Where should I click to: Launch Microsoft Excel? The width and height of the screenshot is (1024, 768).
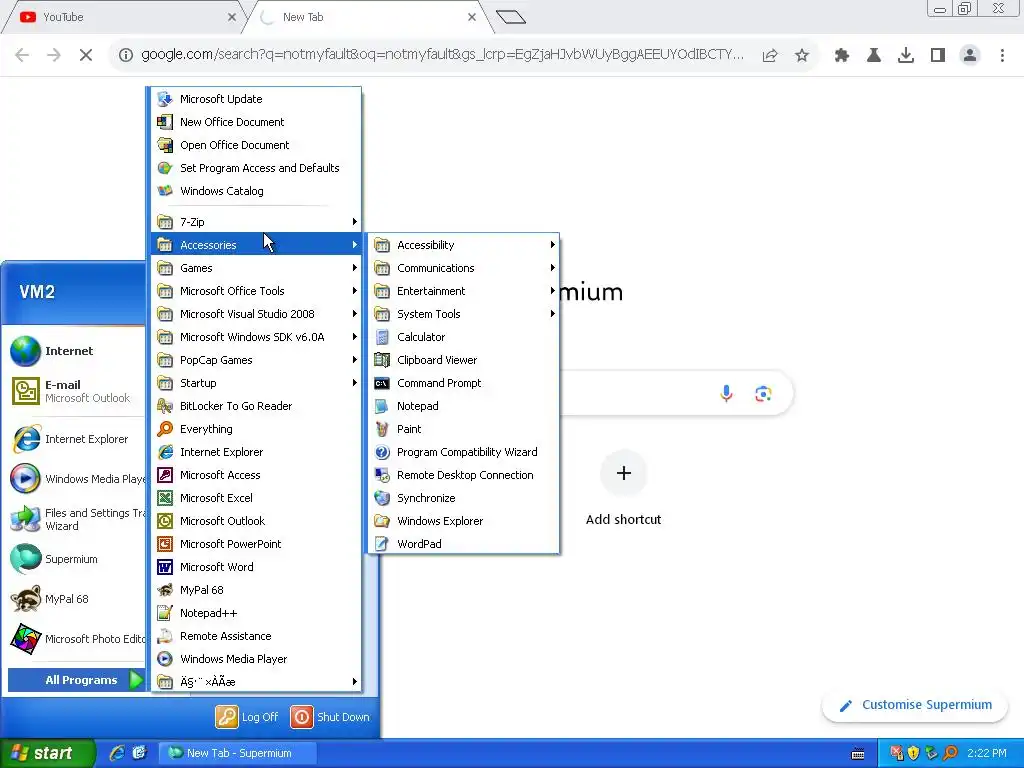pos(256,498)
